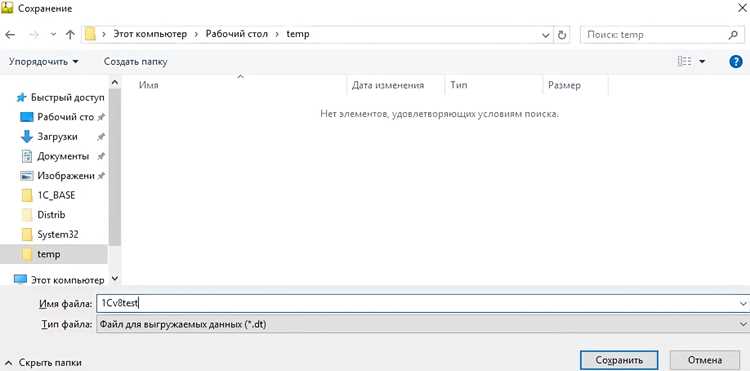The image size is (750, 371).
Task: Open 'Изображения' in sidebar
Action: click(x=66, y=176)
